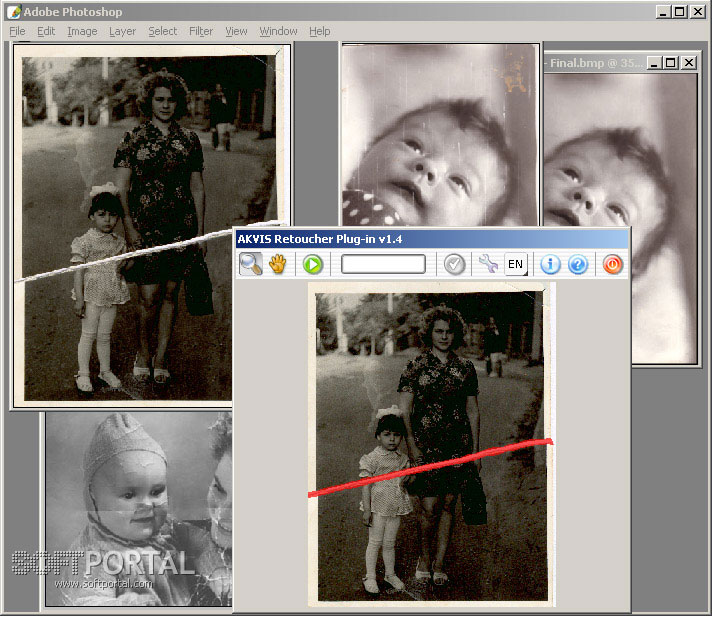Open the Image menu
This screenshot has height=617, width=712.
click(82, 31)
